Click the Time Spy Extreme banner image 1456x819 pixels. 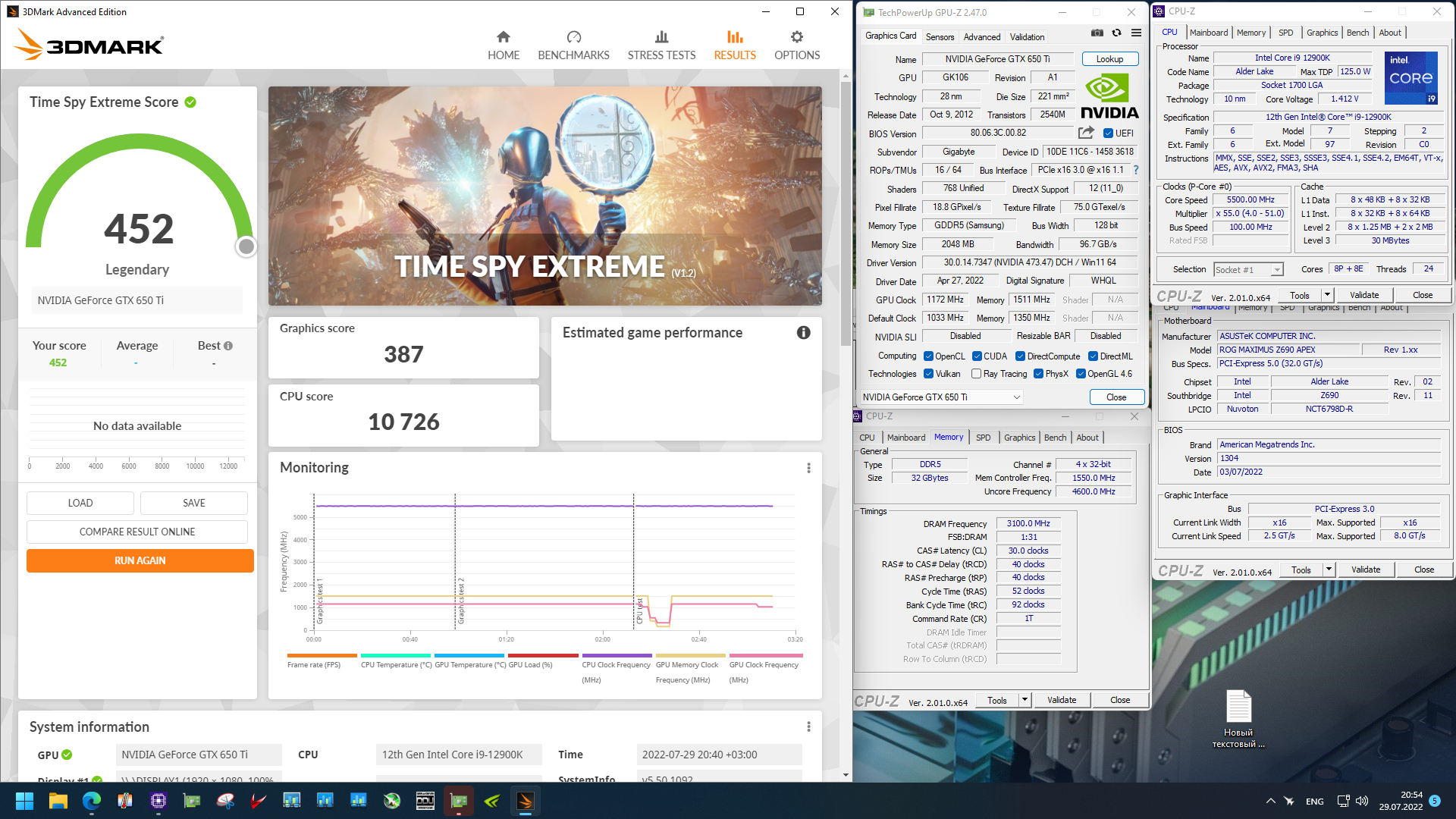(544, 196)
